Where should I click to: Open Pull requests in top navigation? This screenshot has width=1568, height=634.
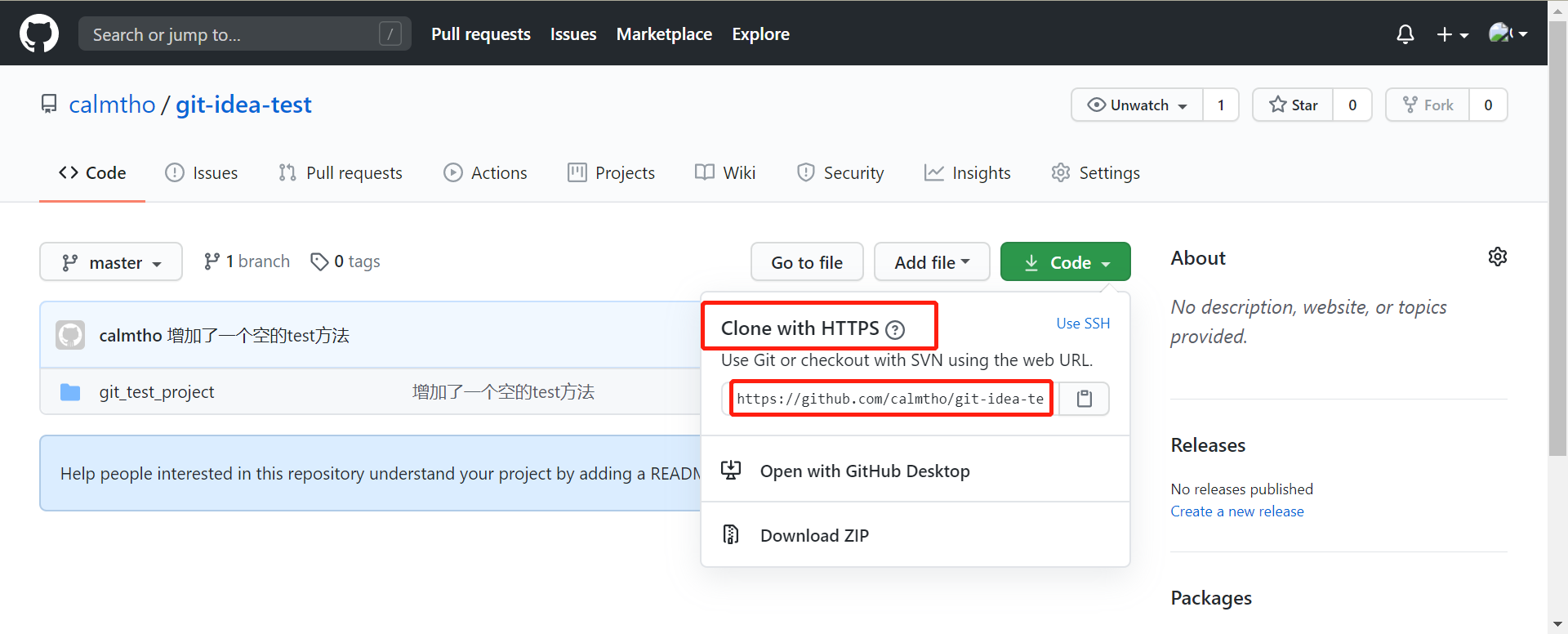(481, 34)
